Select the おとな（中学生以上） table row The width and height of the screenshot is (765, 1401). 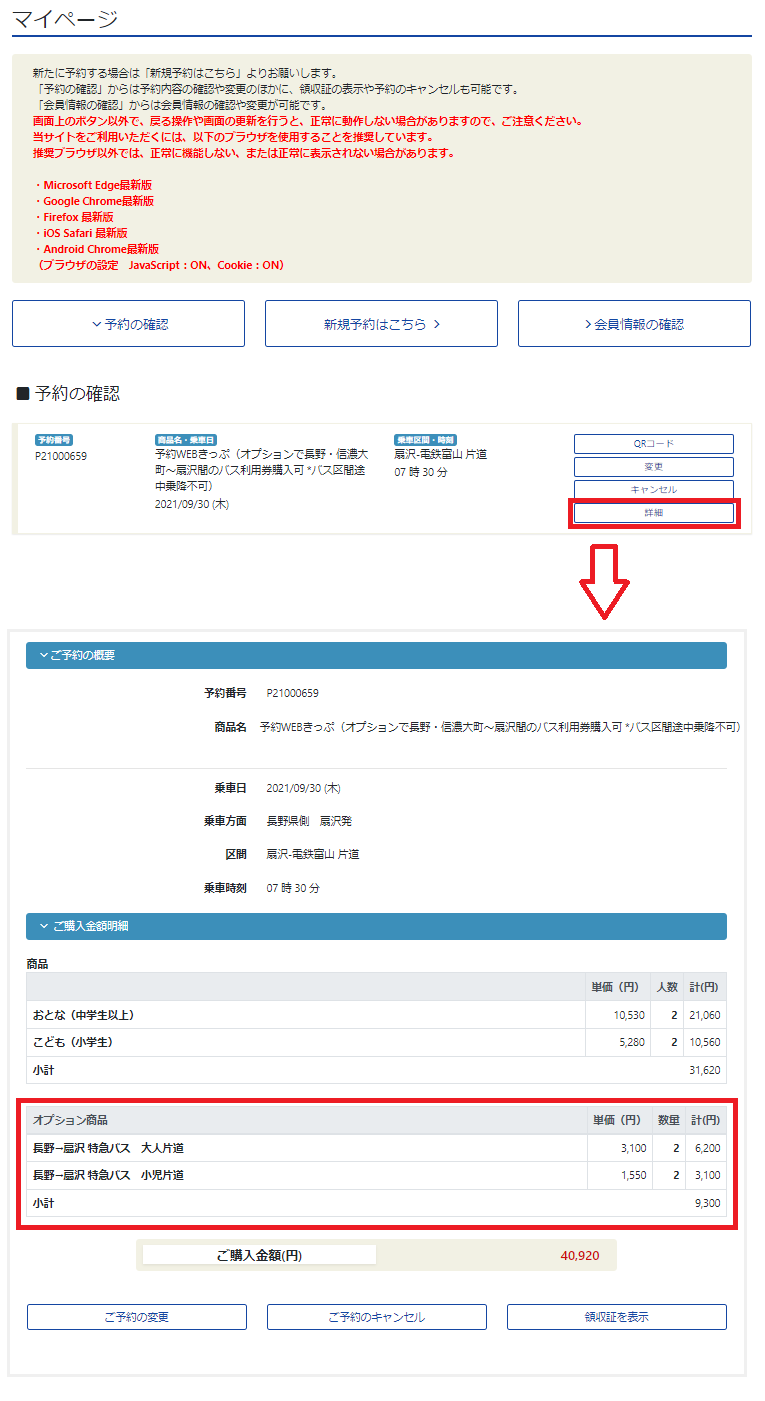point(376,1015)
